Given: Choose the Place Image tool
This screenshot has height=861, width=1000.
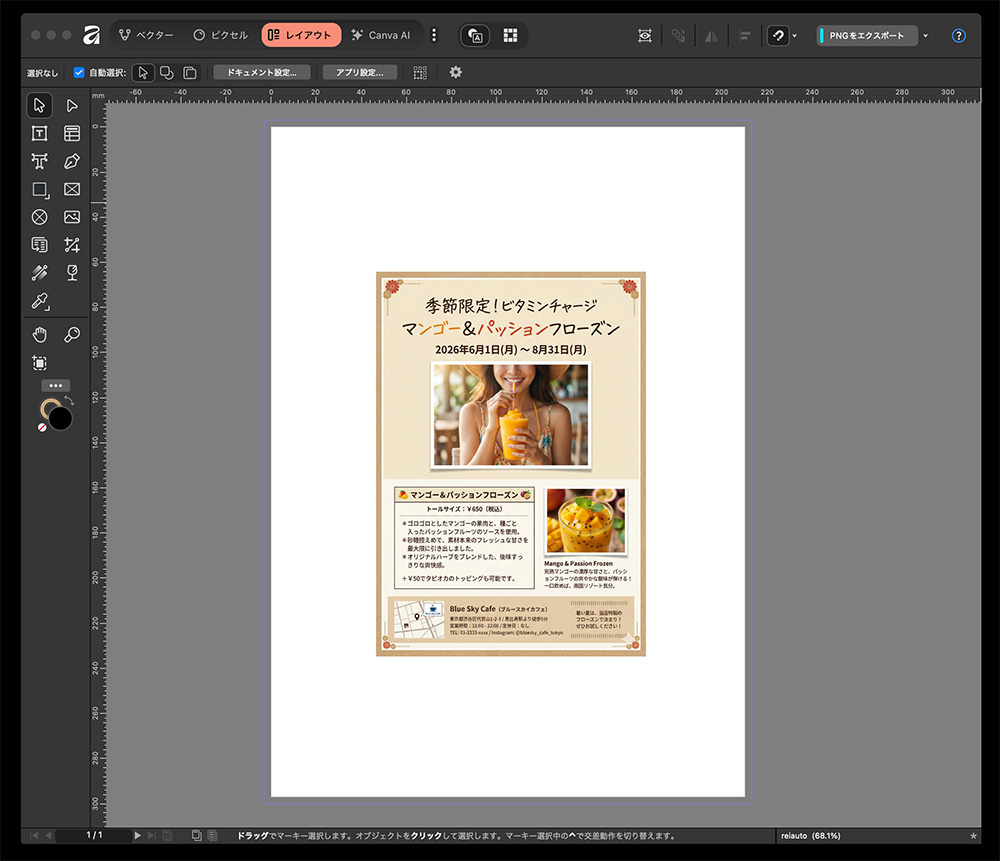Looking at the screenshot, I should (x=72, y=217).
